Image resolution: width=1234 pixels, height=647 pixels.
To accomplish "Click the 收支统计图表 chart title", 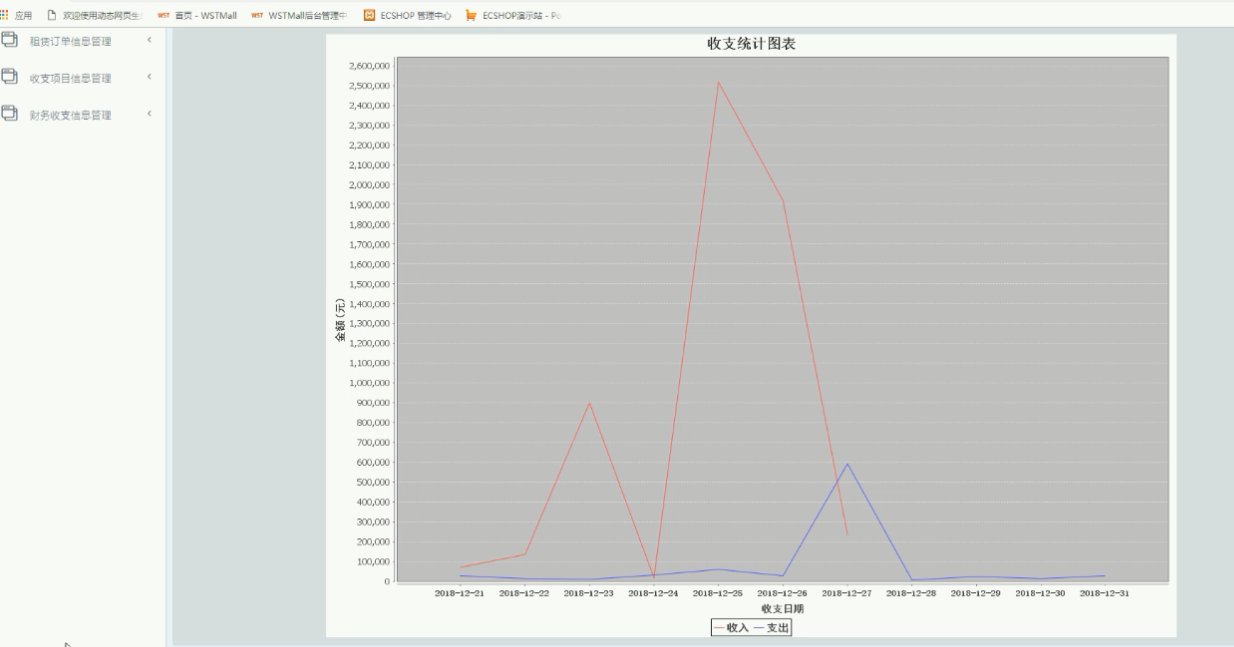I will click(x=751, y=44).
